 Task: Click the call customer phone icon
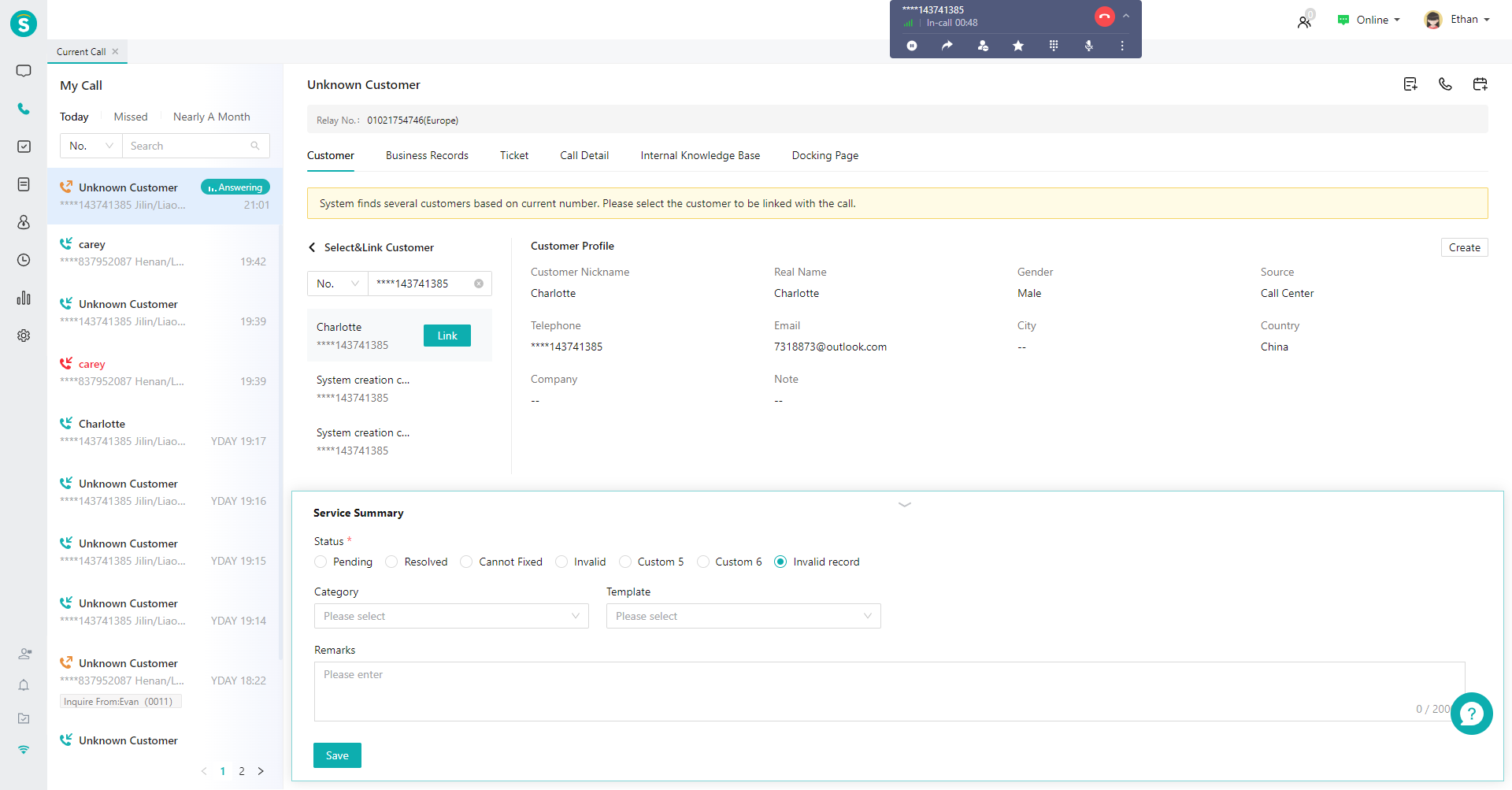pyautogui.click(x=1445, y=84)
